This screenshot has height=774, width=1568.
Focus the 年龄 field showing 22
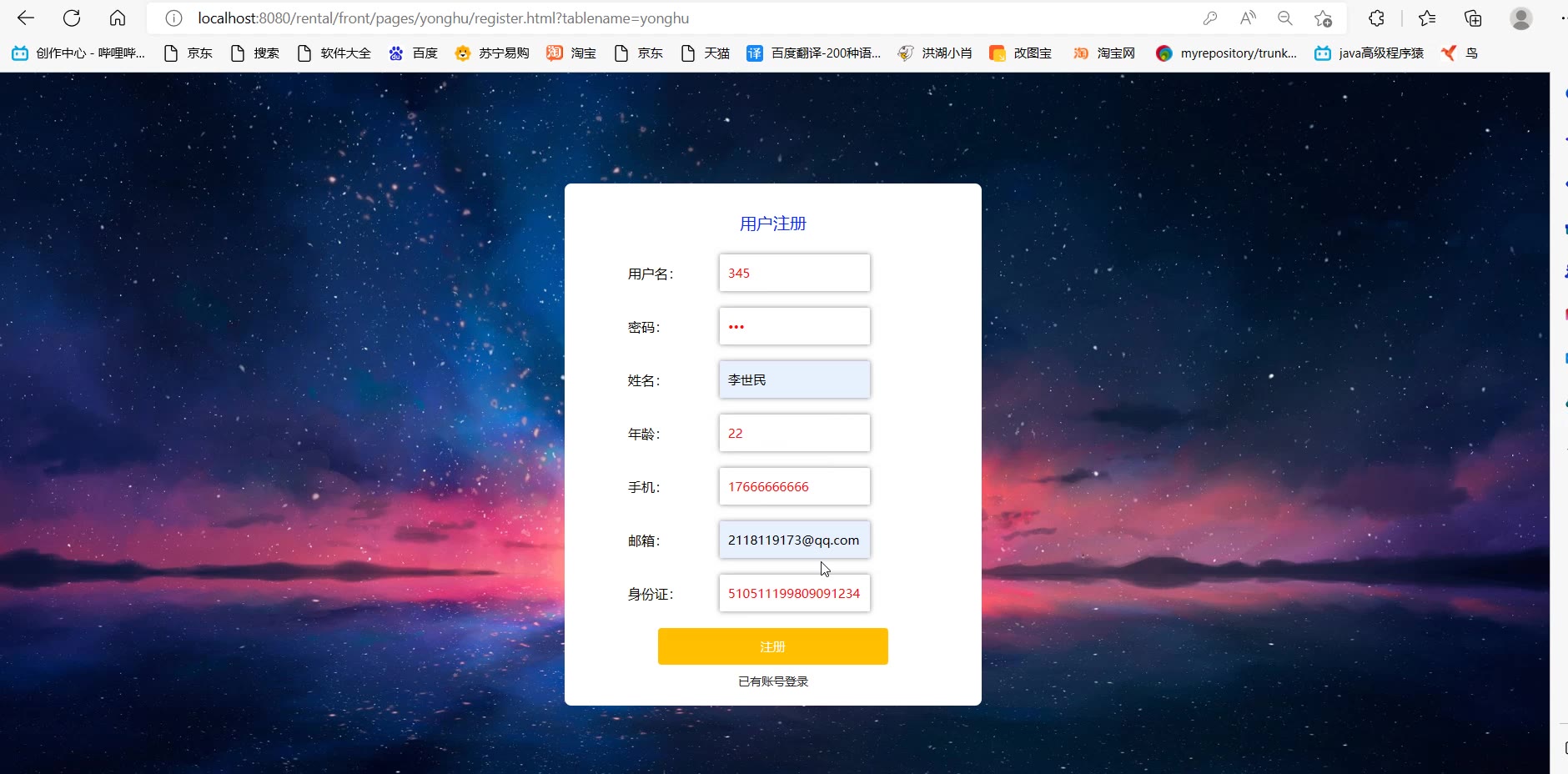pos(795,433)
